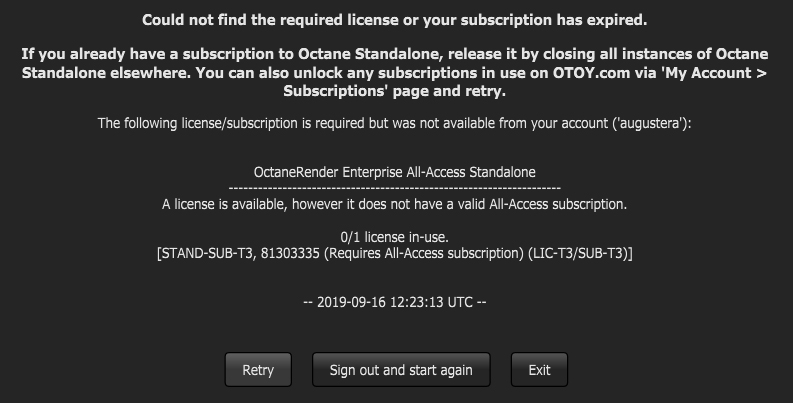Click the '0/1 license in-use' text
793x403 pixels.
click(x=395, y=237)
